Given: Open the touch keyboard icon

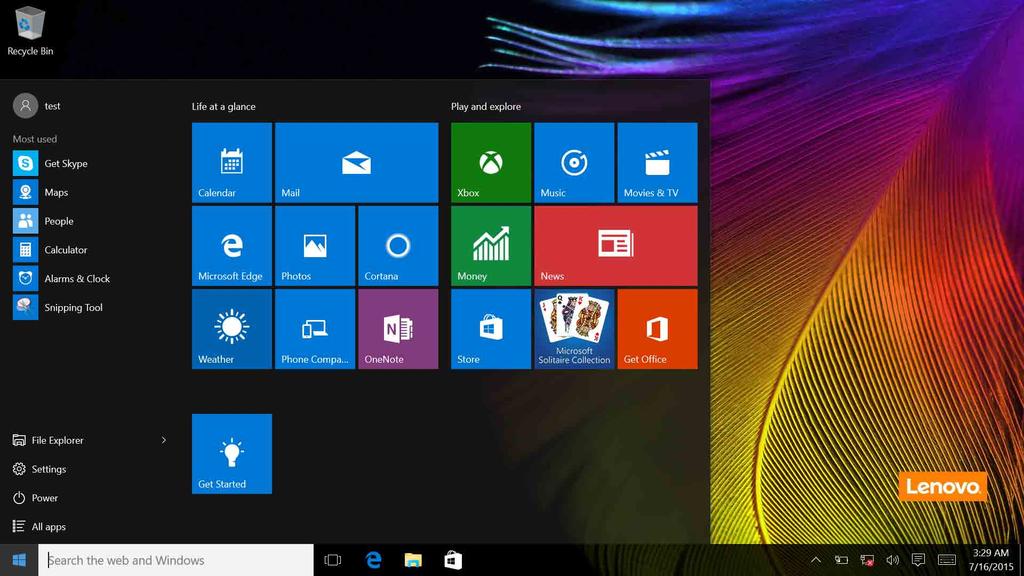Looking at the screenshot, I should coord(947,560).
